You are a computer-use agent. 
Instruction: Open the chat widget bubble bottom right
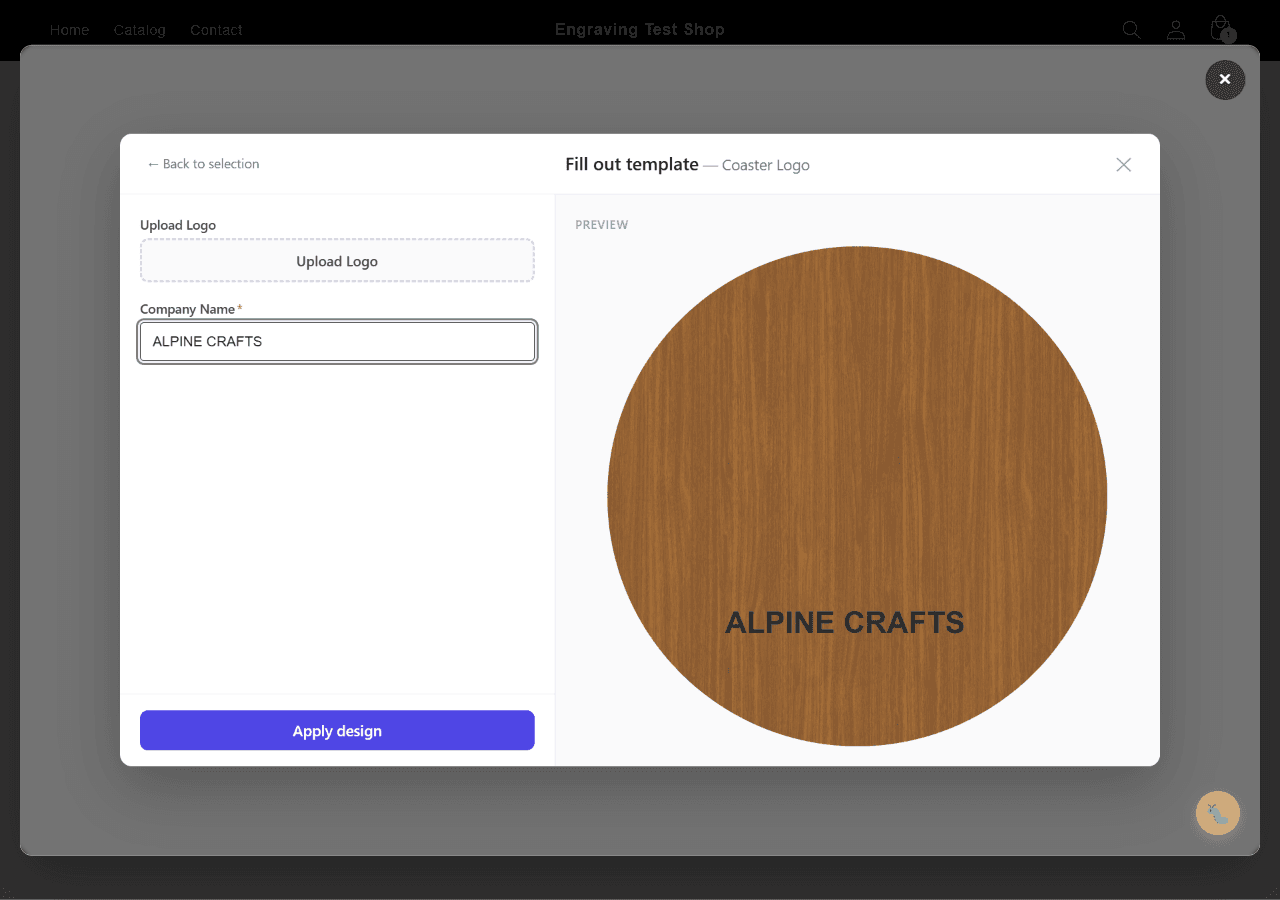click(x=1217, y=813)
